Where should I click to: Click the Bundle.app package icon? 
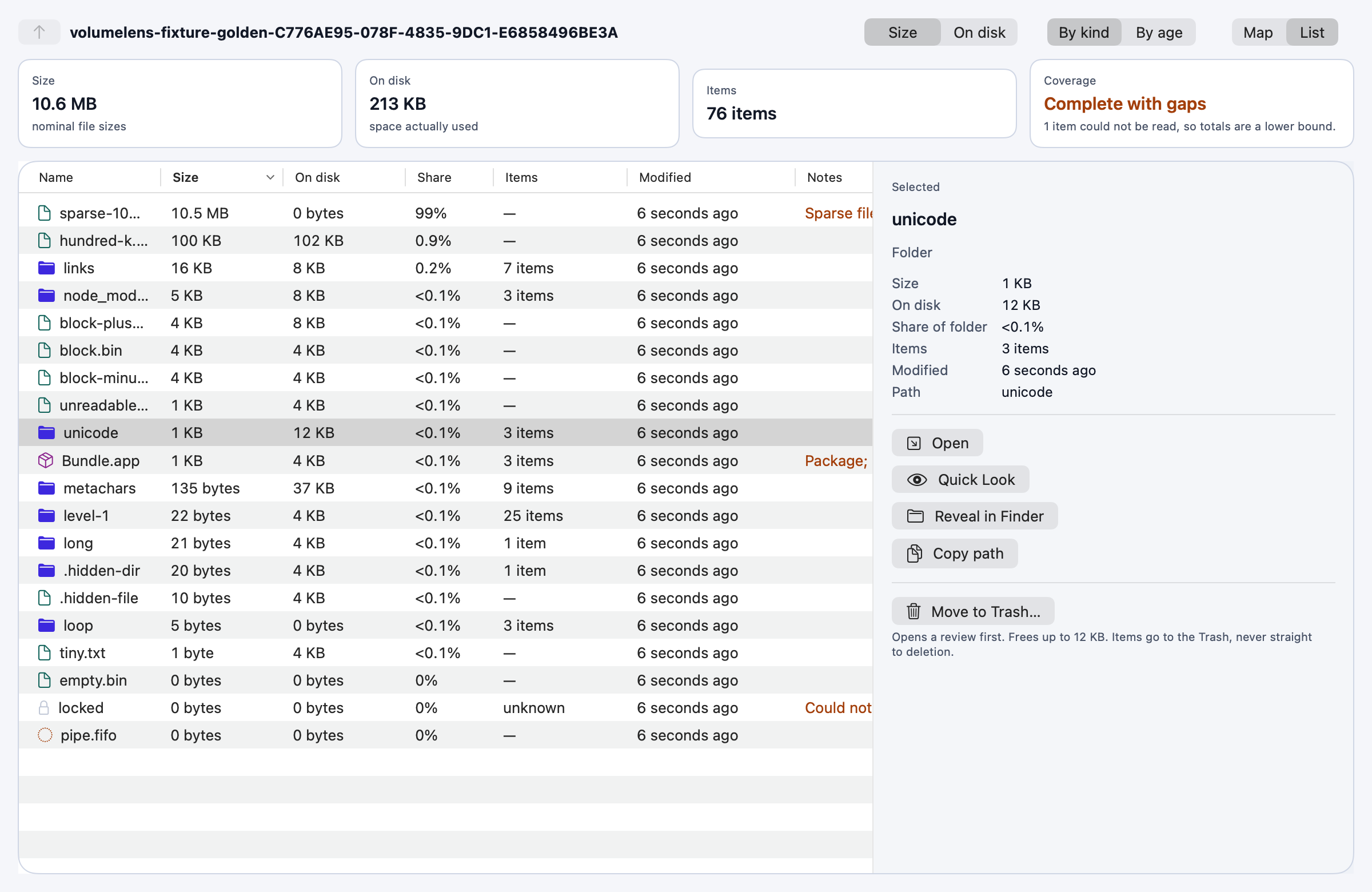pos(46,461)
